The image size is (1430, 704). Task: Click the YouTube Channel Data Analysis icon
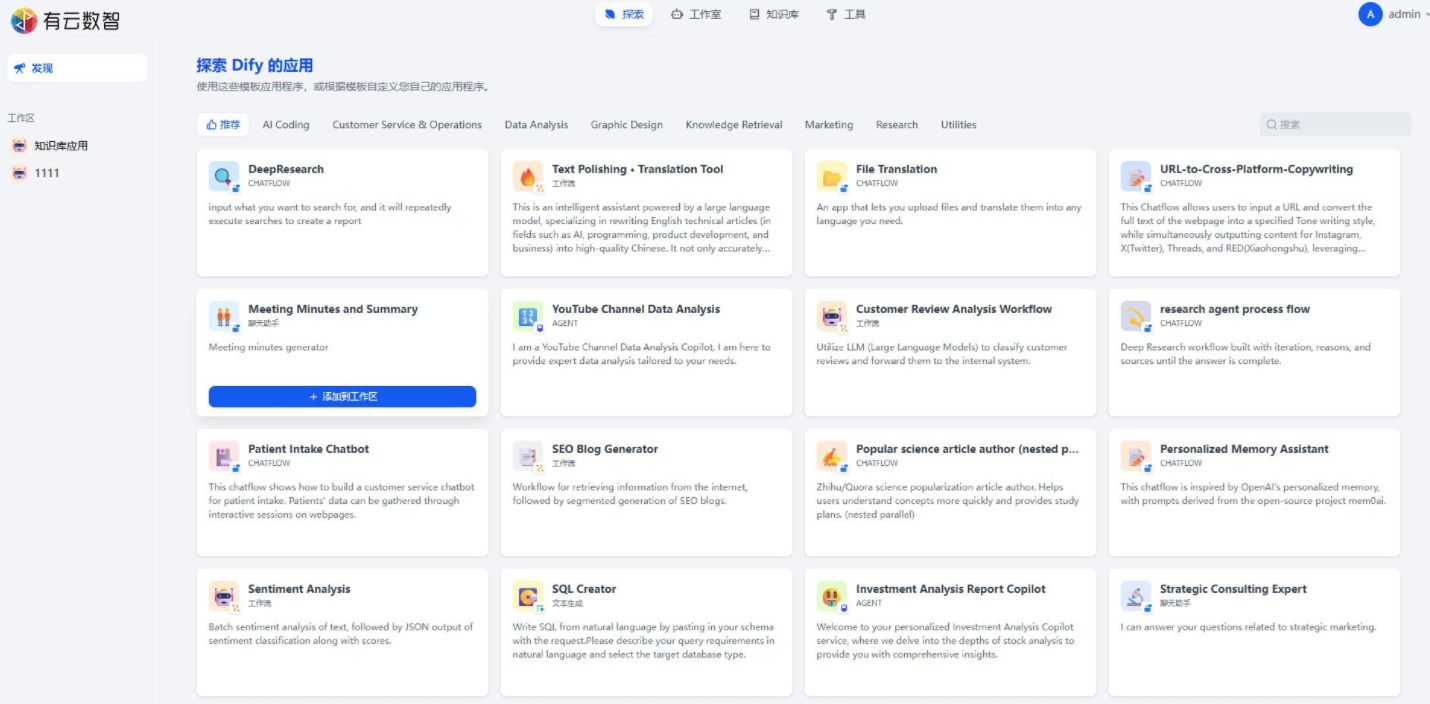(528, 317)
